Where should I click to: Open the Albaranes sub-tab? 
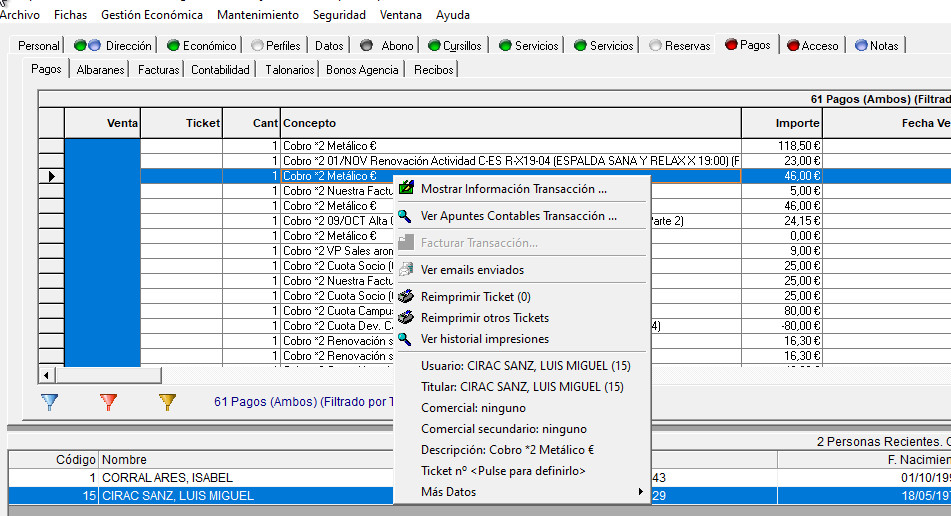tap(100, 70)
